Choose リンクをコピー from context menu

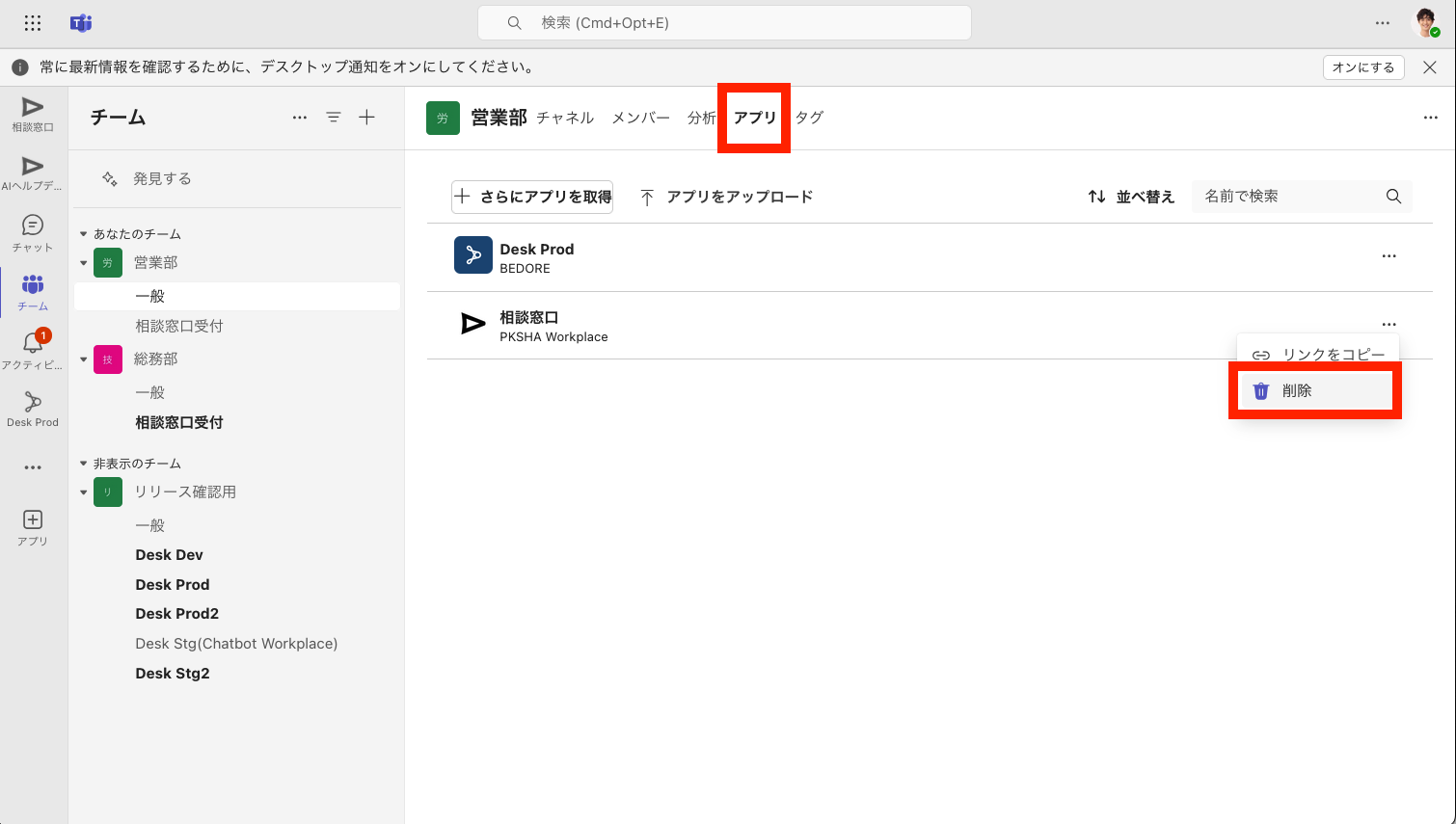1318,354
